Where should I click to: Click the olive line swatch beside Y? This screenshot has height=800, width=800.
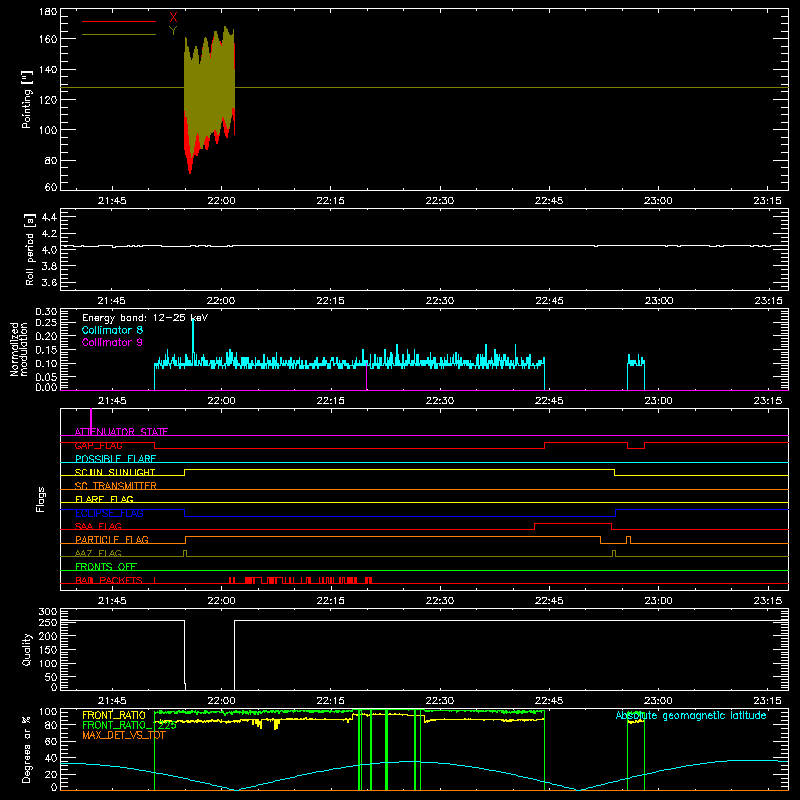click(118, 34)
